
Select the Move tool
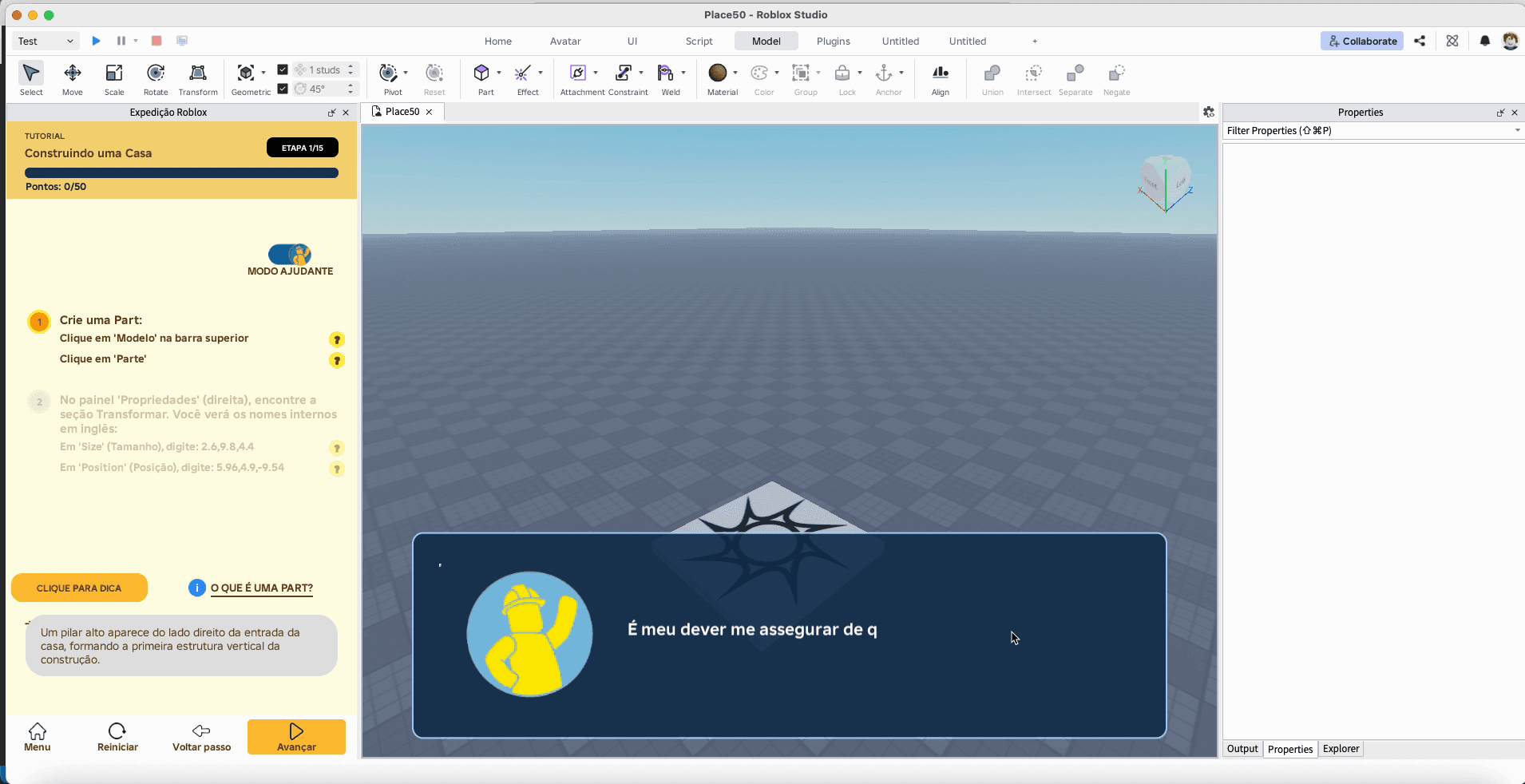coord(72,77)
